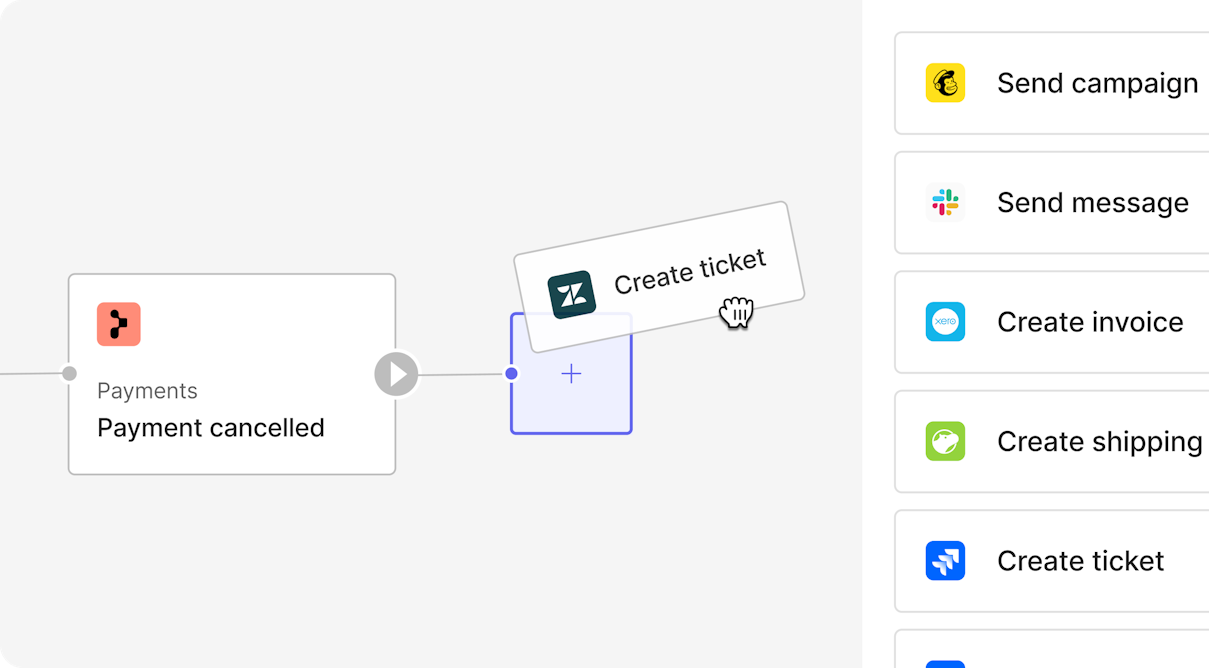
Task: Select the Send message action
Action: 1052,202
